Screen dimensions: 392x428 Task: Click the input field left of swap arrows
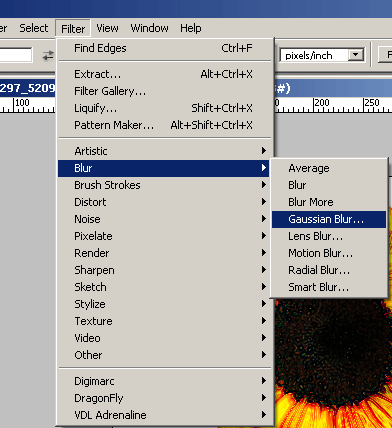point(16,55)
